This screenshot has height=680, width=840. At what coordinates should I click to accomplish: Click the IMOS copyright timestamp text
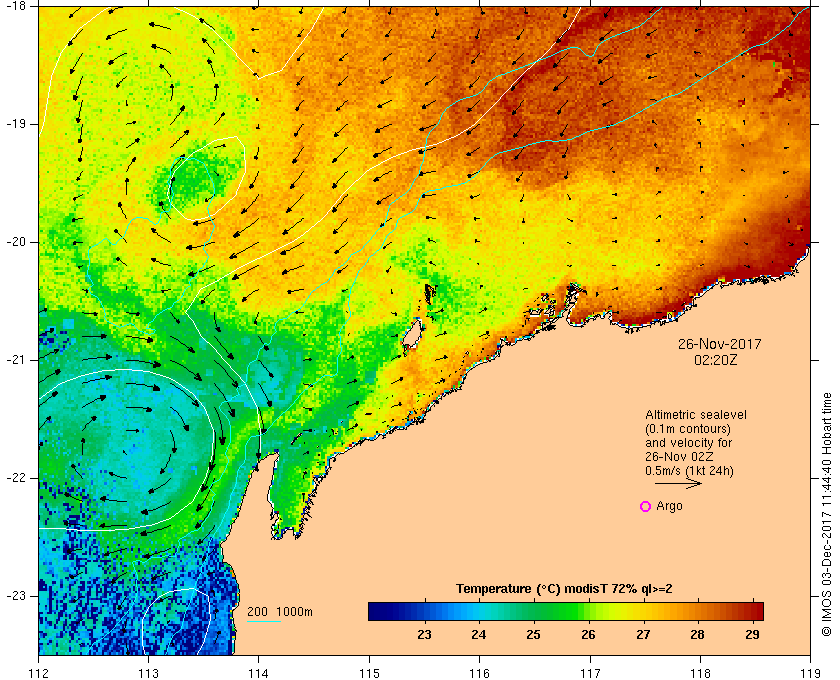[x=827, y=514]
